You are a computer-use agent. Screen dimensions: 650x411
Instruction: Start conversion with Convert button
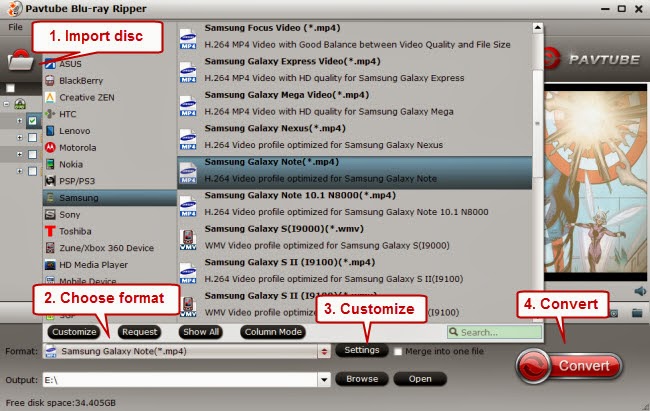(x=569, y=366)
